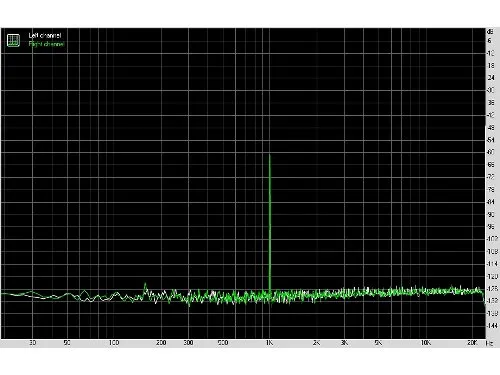Image resolution: width=500 pixels, height=375 pixels.
Task: Click the dB unit label at top right
Action: [x=490, y=32]
